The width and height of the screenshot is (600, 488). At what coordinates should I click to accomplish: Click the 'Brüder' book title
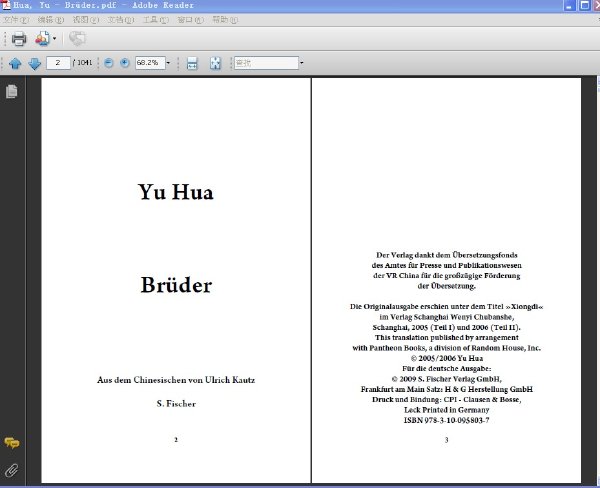[x=176, y=285]
